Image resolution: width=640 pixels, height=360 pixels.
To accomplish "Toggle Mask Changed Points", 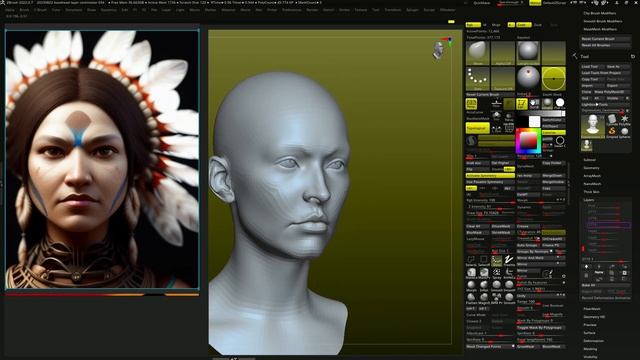I will point(490,347).
